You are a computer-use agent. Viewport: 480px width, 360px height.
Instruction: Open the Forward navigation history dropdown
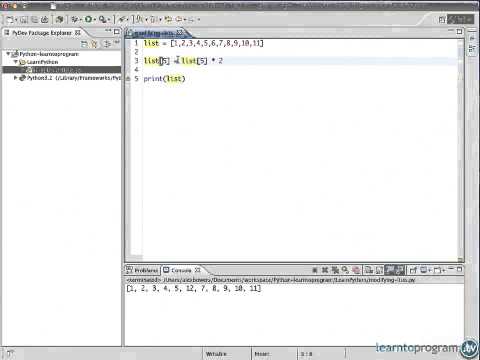pos(199,20)
